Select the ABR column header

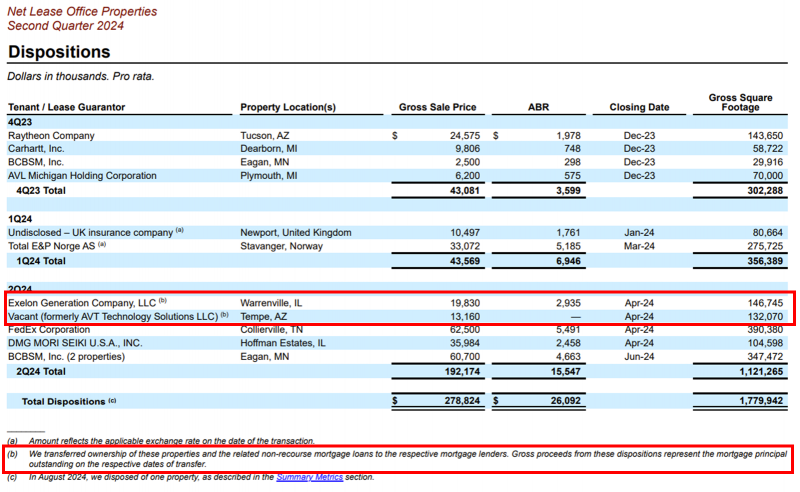click(539, 107)
